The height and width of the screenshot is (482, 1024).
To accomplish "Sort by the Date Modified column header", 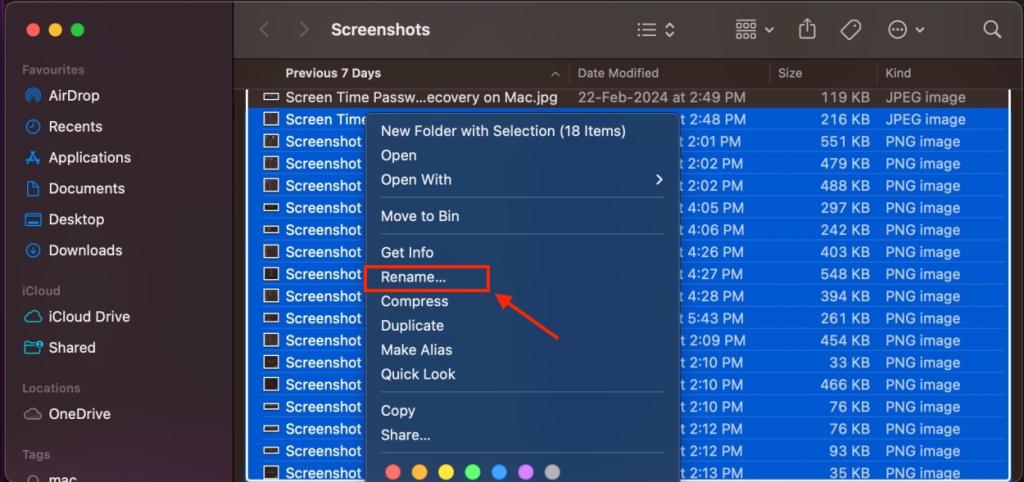I will [619, 73].
